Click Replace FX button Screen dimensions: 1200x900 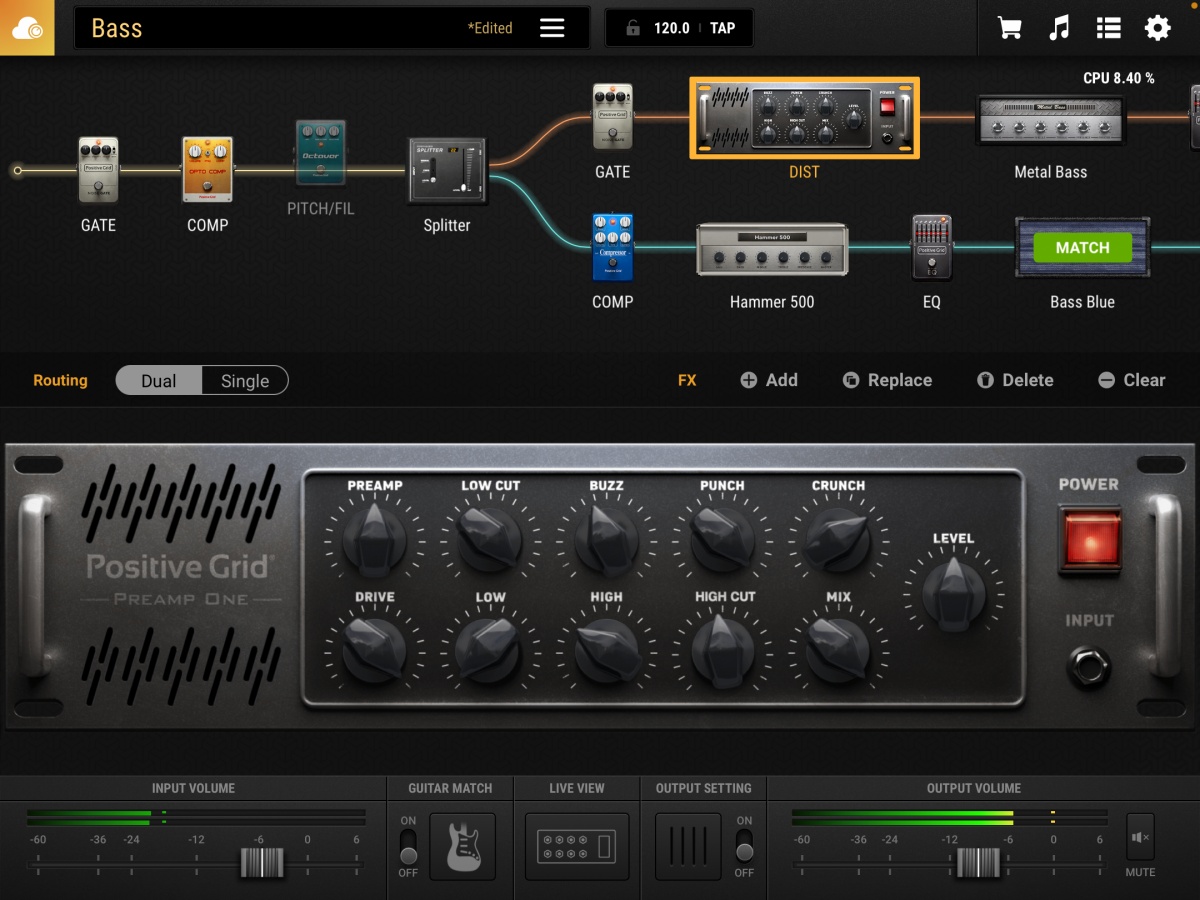(887, 380)
